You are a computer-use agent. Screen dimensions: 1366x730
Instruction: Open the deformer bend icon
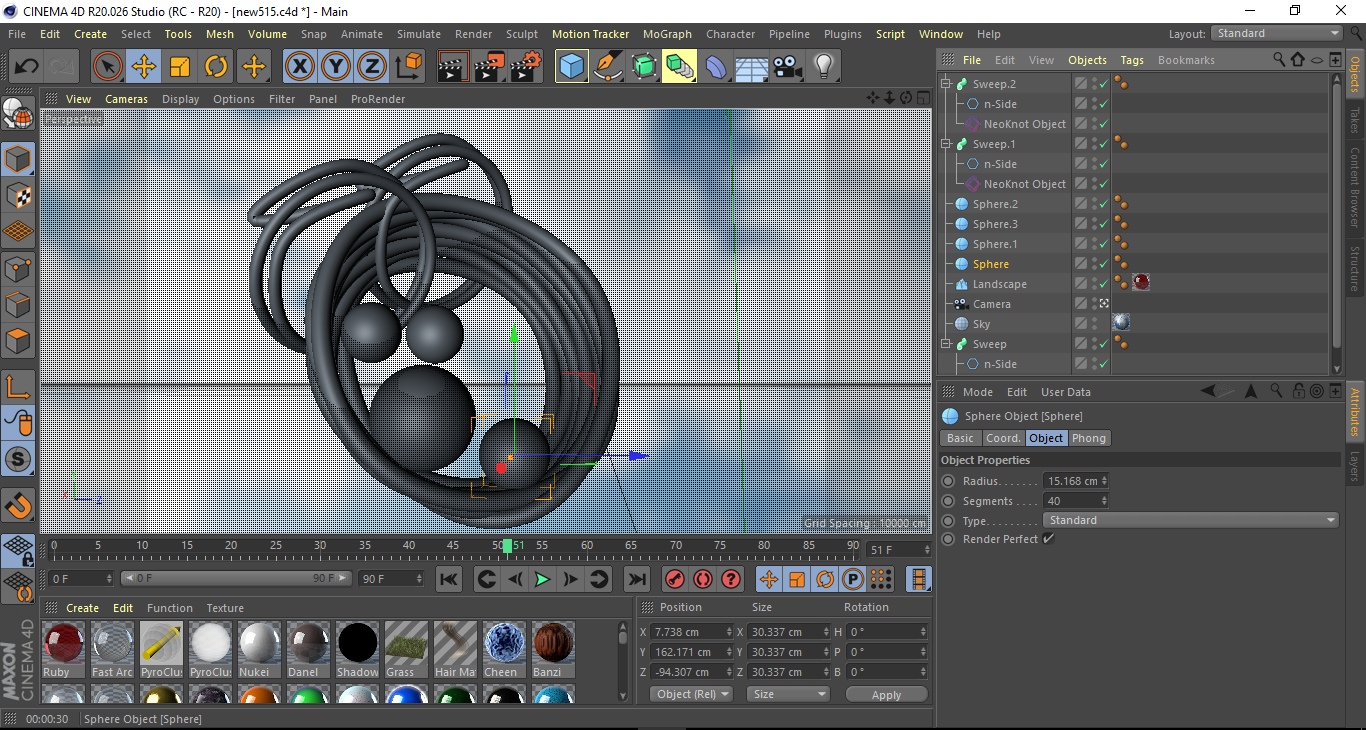click(x=716, y=67)
